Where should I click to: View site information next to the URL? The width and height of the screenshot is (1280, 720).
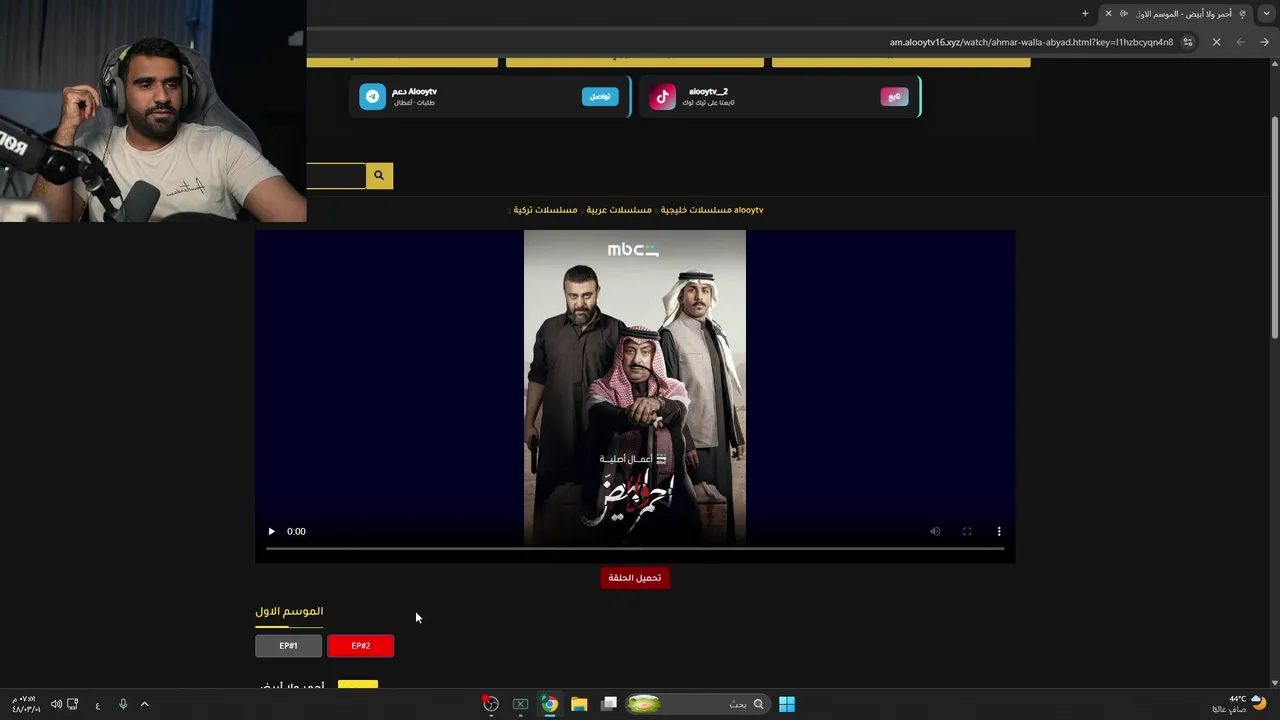[1188, 42]
